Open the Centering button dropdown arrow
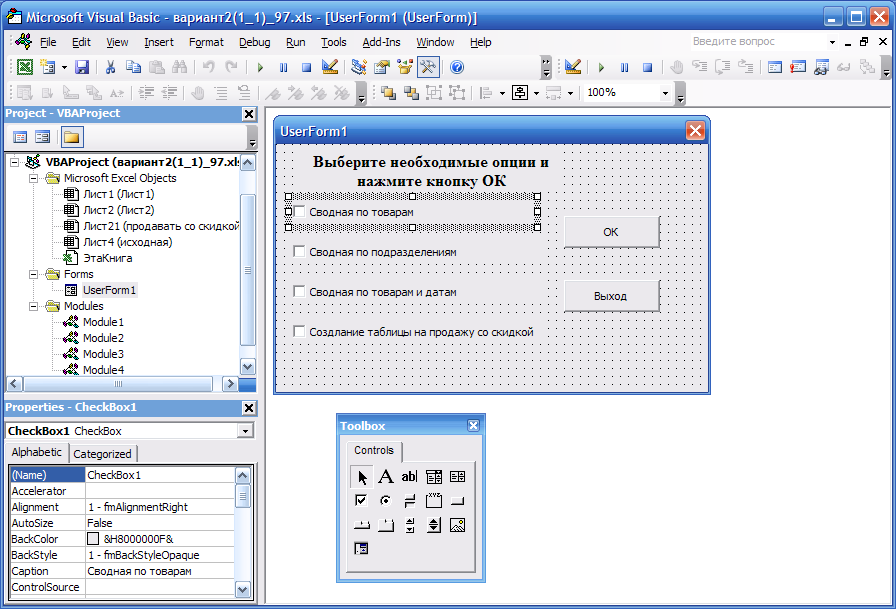896x609 pixels. [x=536, y=93]
